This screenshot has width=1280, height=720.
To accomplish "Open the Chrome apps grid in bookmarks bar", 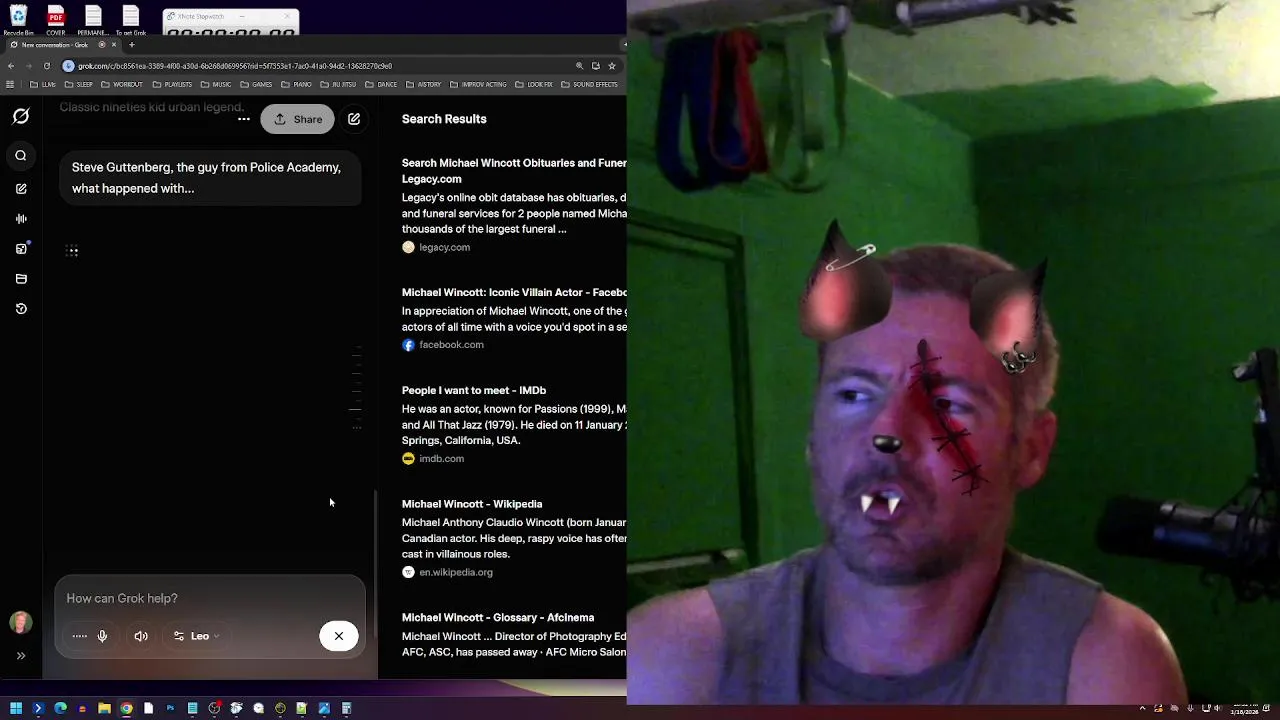I will [x=10, y=85].
